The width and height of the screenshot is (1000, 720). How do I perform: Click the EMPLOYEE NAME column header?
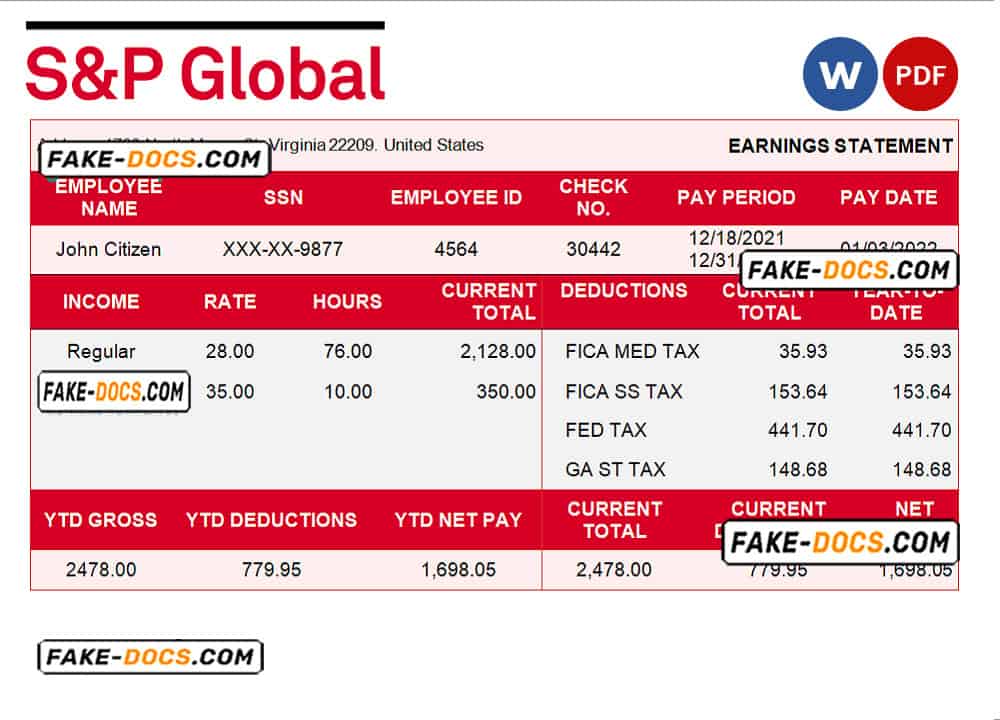point(108,198)
